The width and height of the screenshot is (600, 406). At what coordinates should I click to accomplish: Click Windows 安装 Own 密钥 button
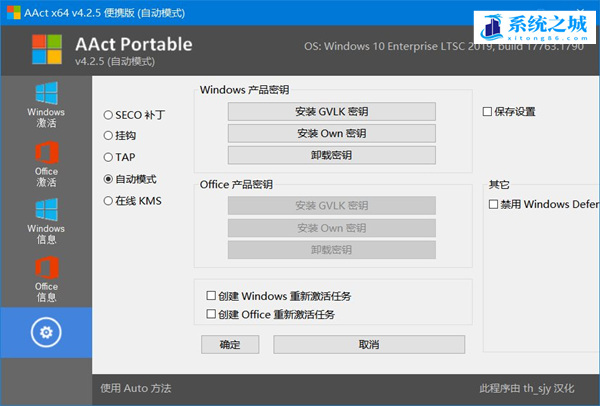click(x=331, y=133)
